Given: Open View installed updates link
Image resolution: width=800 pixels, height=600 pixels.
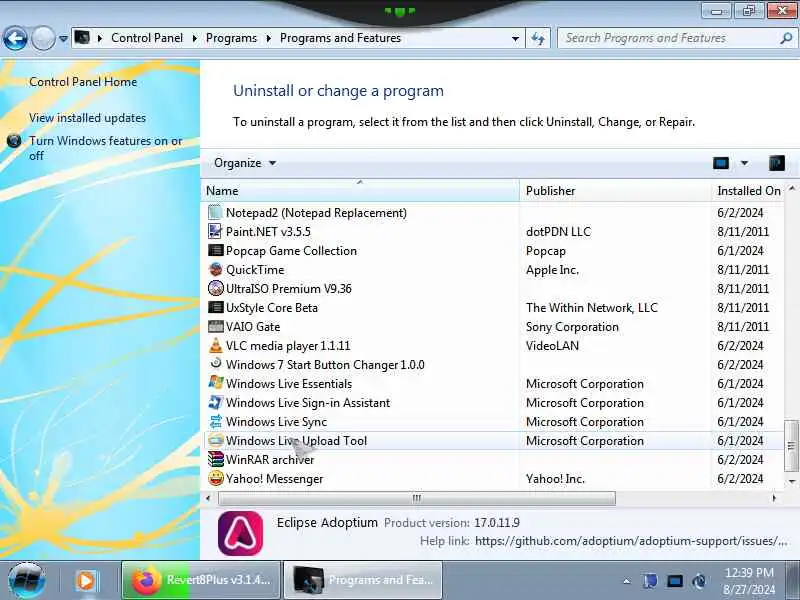Looking at the screenshot, I should [87, 118].
